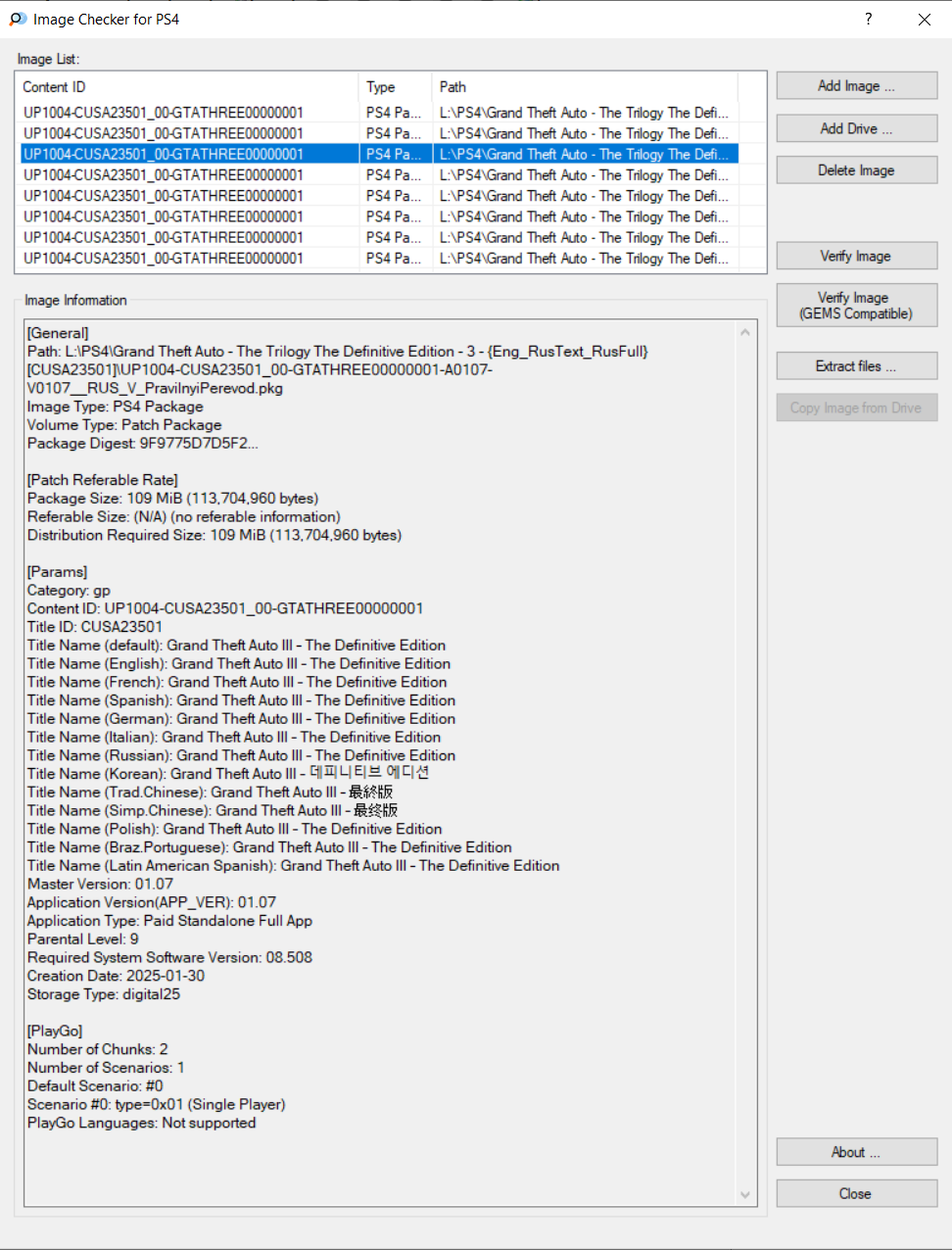Open the About dialog
952x1250 pixels.
coord(857,1152)
